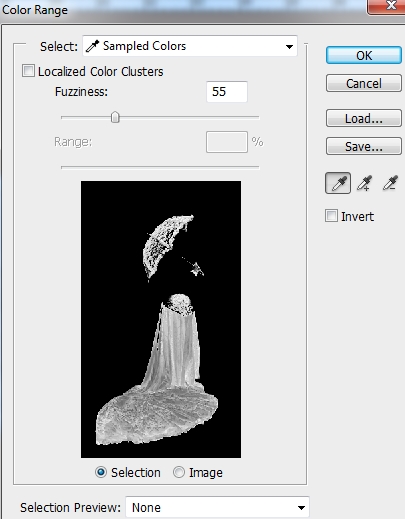Screen dimensions: 405x519
Task: Select the Add to Sample eyedropper
Action: 364,183
